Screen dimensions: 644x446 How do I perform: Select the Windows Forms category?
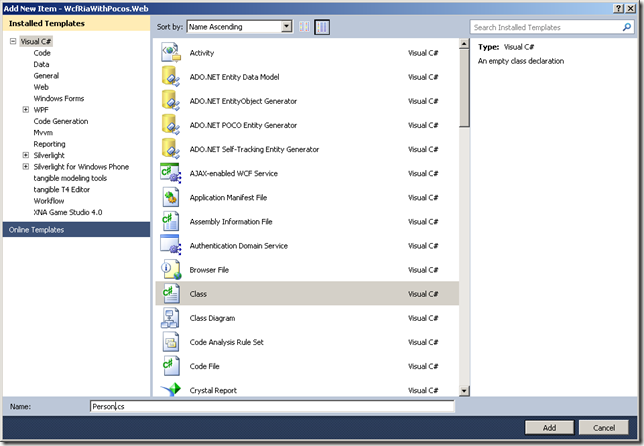(x=59, y=99)
